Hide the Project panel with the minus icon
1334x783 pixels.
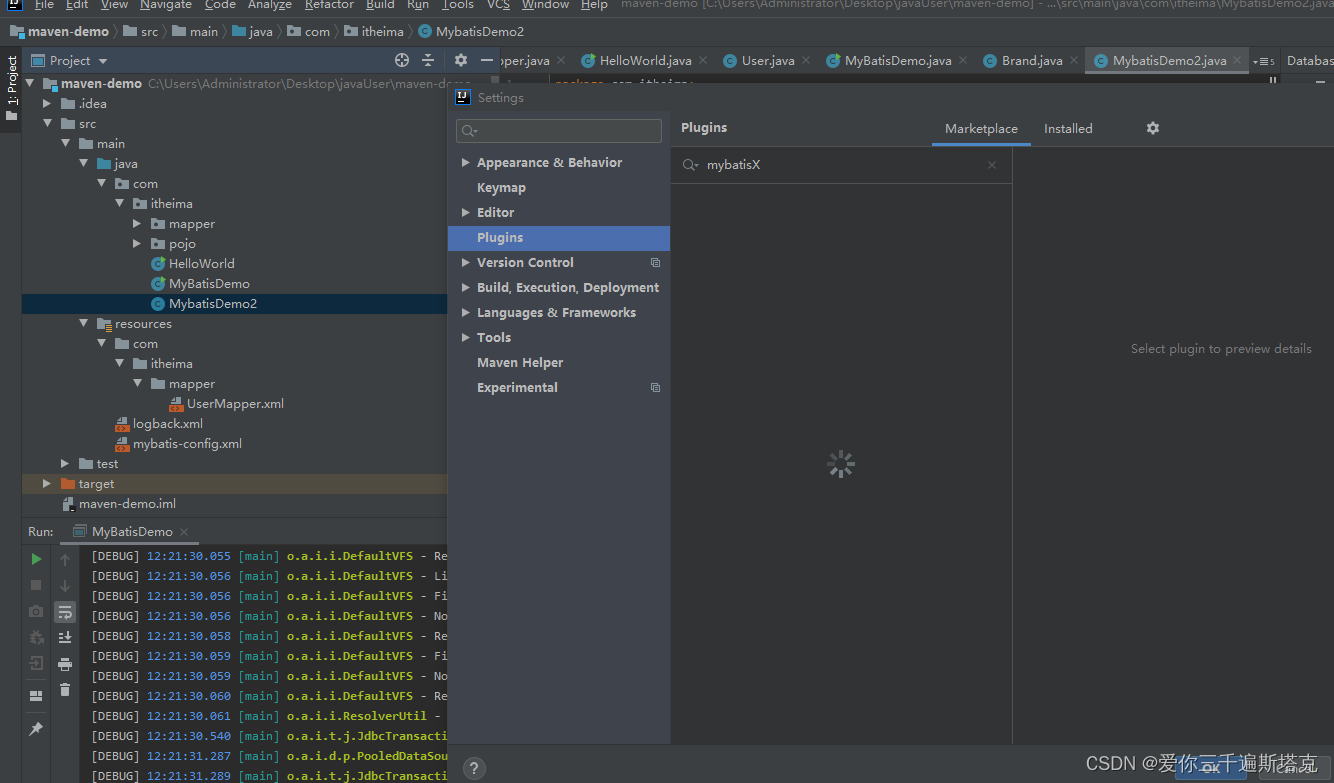pyautogui.click(x=487, y=60)
